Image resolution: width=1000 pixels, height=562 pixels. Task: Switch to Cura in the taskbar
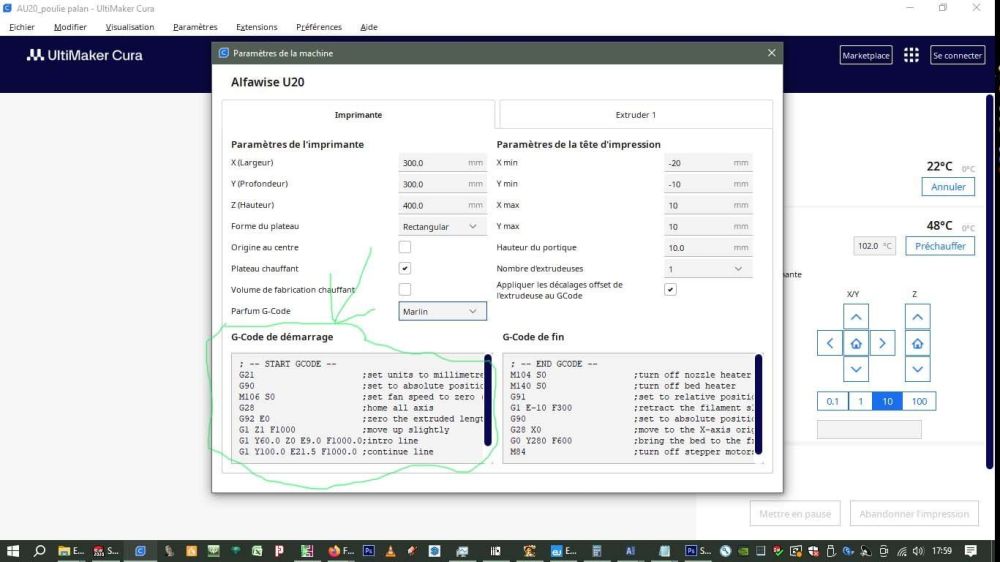pyautogui.click(x=140, y=551)
